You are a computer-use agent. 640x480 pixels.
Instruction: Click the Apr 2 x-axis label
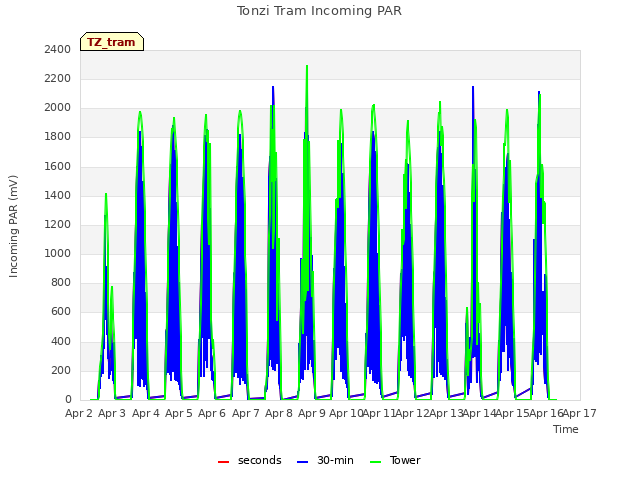click(x=79, y=413)
